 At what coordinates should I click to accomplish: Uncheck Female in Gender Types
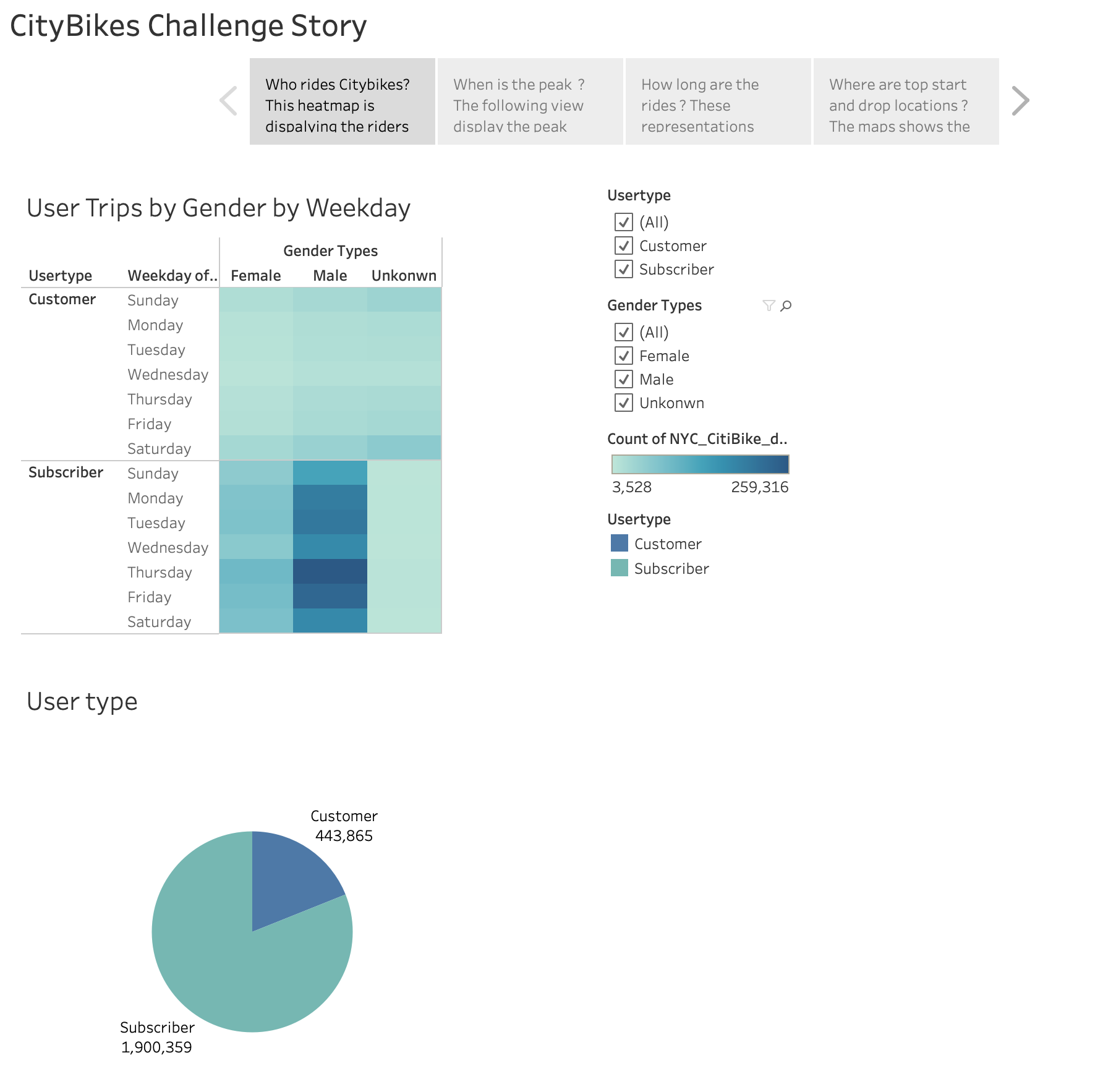click(x=624, y=356)
